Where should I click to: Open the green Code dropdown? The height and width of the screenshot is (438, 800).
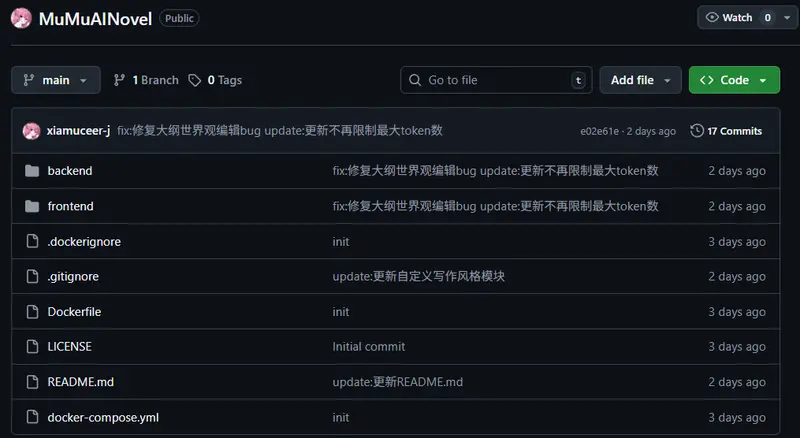[x=734, y=80]
